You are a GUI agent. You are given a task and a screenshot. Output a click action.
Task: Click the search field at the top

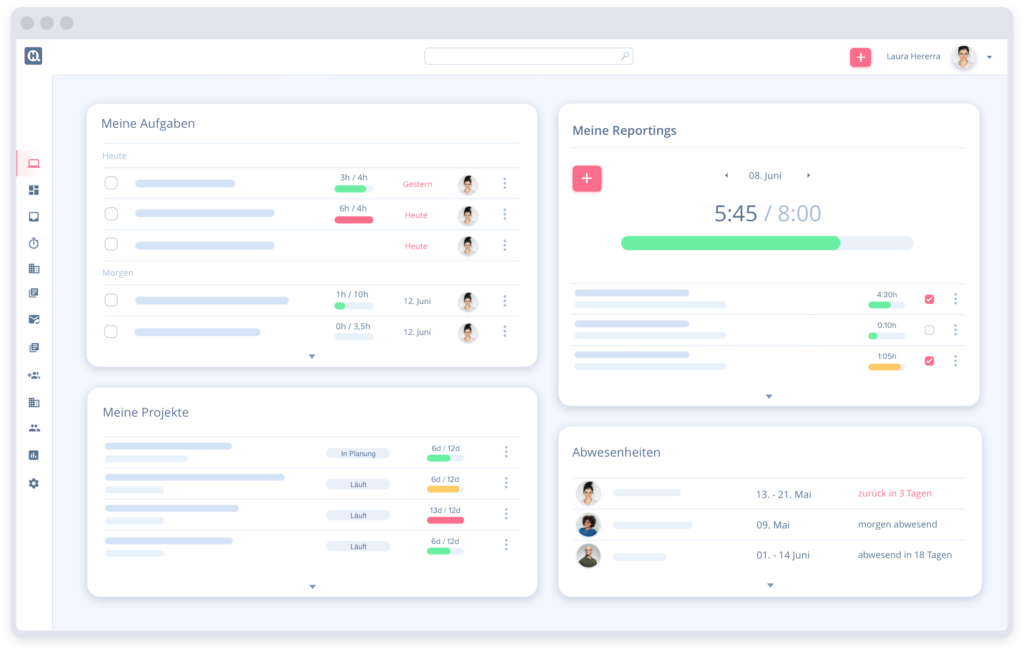528,56
